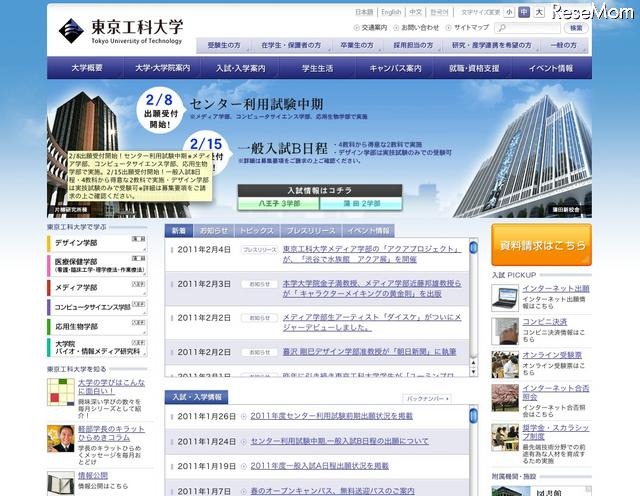Viewport: 640px width, 496px height.
Task: Open メディア学部 faculty item
Action: tap(97, 287)
